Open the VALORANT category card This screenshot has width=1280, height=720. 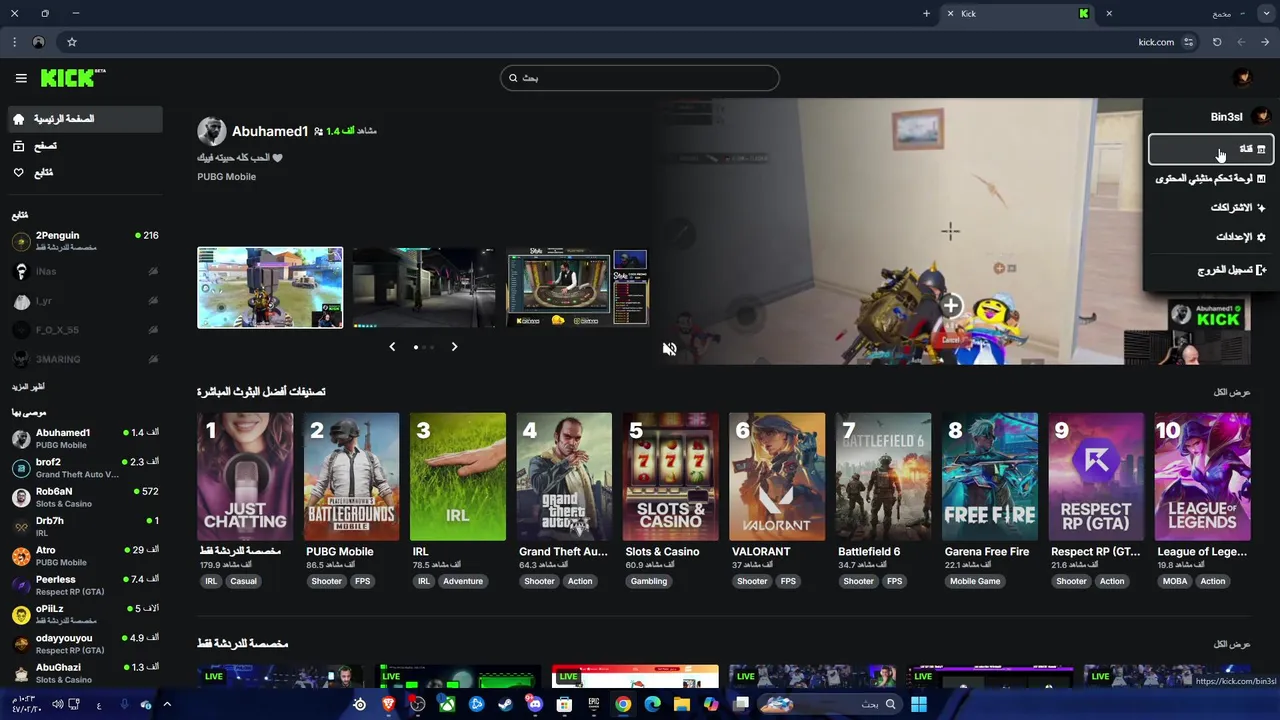click(777, 477)
